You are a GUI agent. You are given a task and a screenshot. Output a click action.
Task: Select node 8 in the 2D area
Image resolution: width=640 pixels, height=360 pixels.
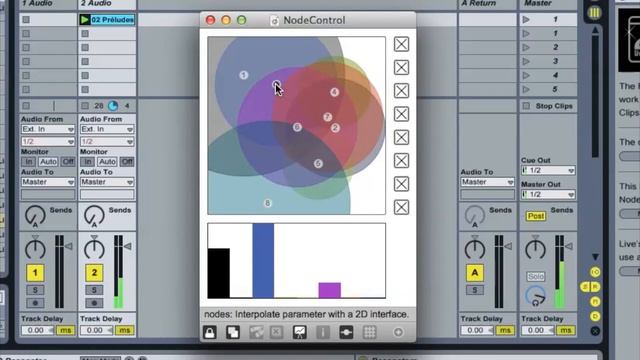(268, 203)
